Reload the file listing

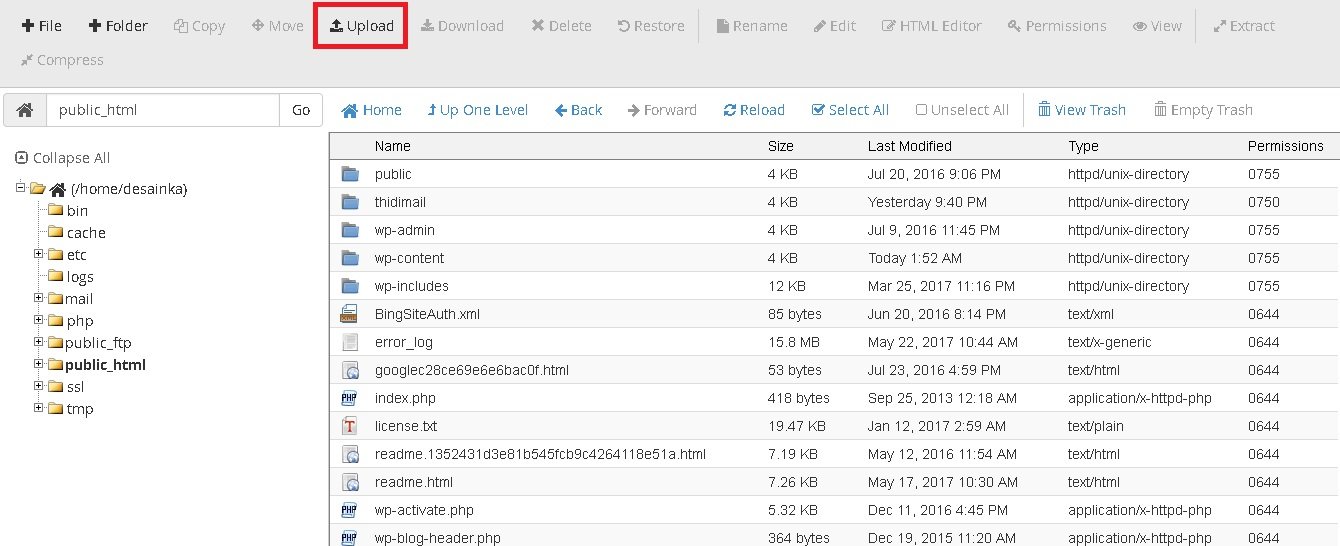tap(754, 110)
